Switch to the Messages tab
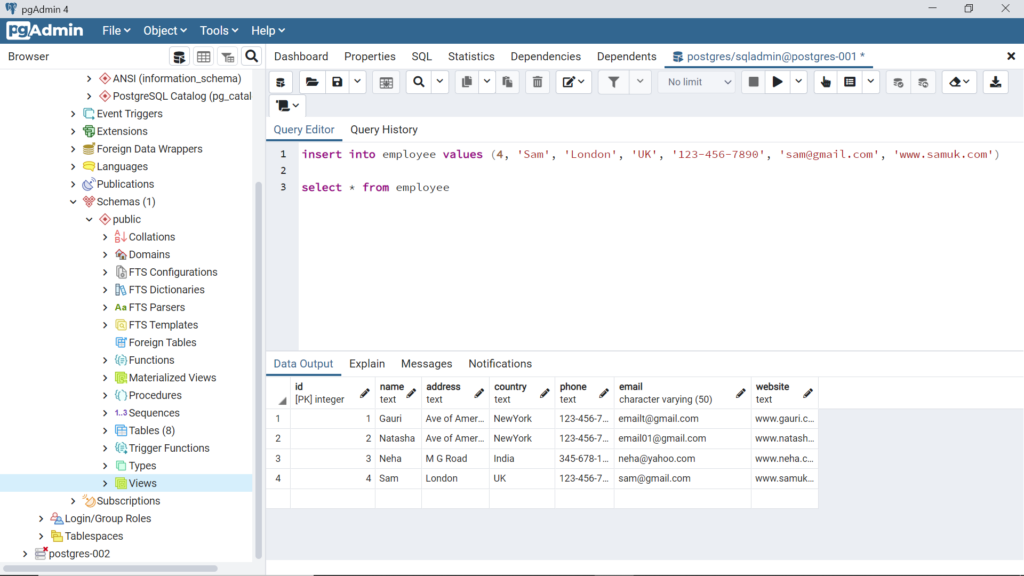1024x576 pixels. [426, 364]
